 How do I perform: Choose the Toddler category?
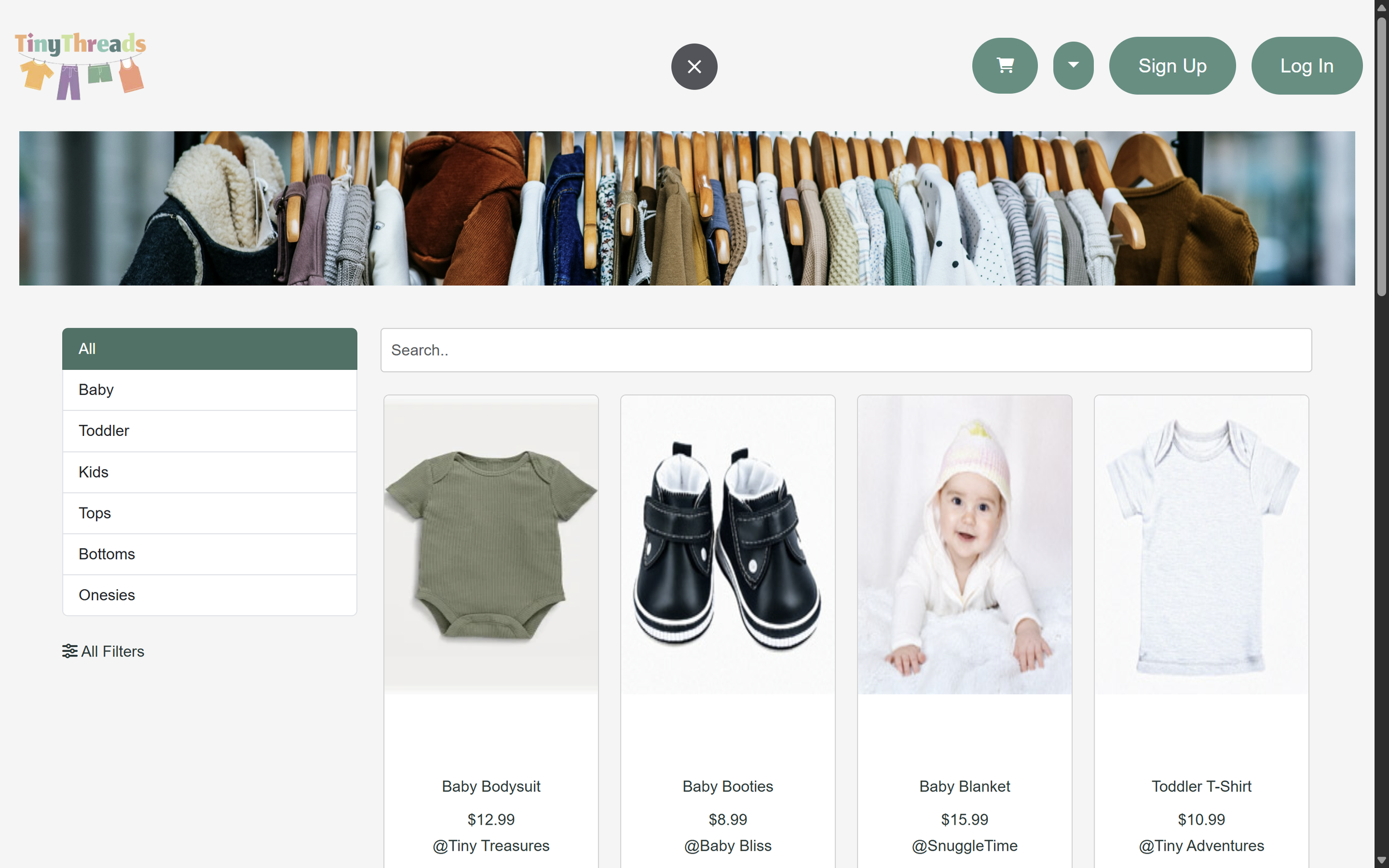click(x=209, y=430)
